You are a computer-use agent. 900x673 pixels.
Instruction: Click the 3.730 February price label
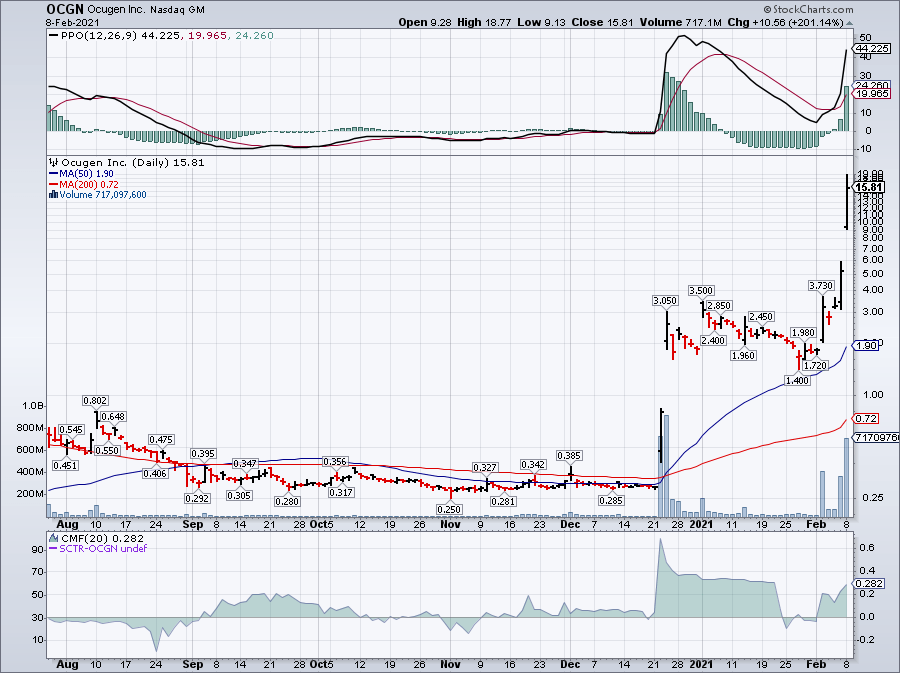821,285
